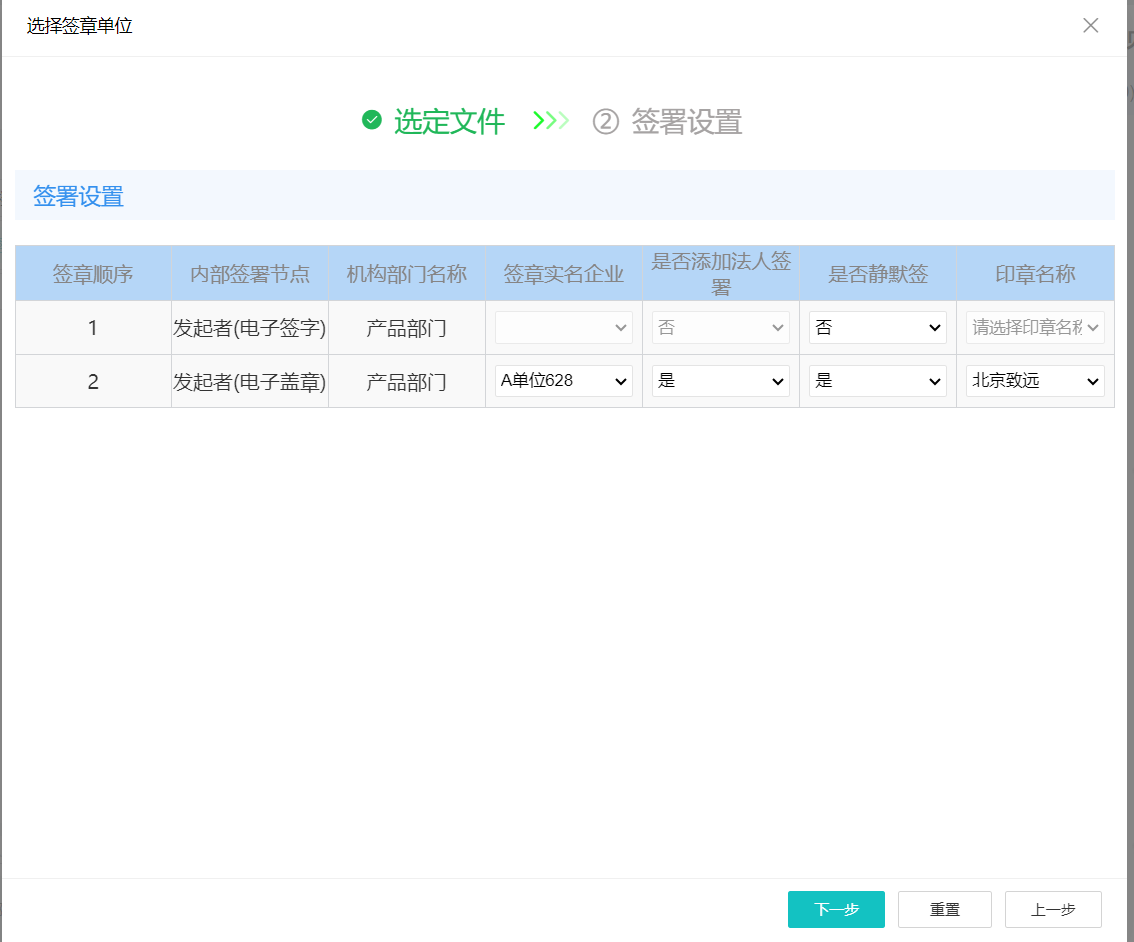Open the A单位628 enterprise dropdown
The image size is (1134, 942).
pos(564,381)
